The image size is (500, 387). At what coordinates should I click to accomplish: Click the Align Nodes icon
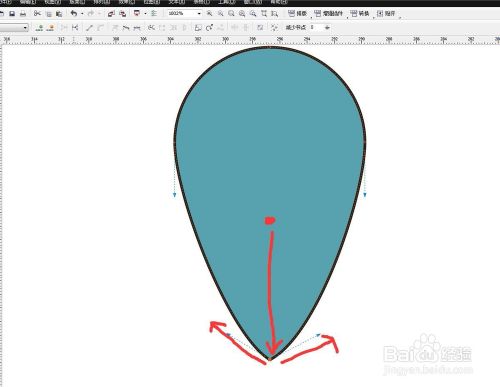coord(220,28)
